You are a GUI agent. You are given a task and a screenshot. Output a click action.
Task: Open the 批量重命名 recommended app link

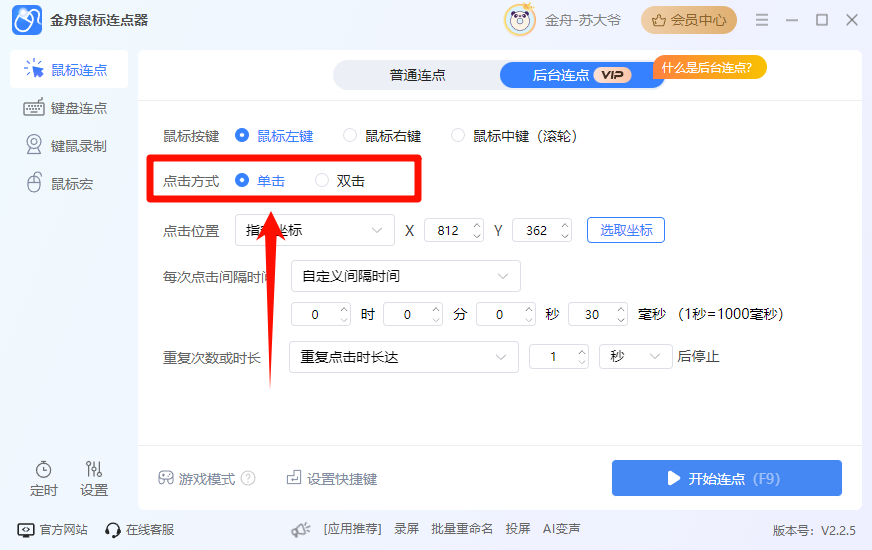[x=462, y=529]
